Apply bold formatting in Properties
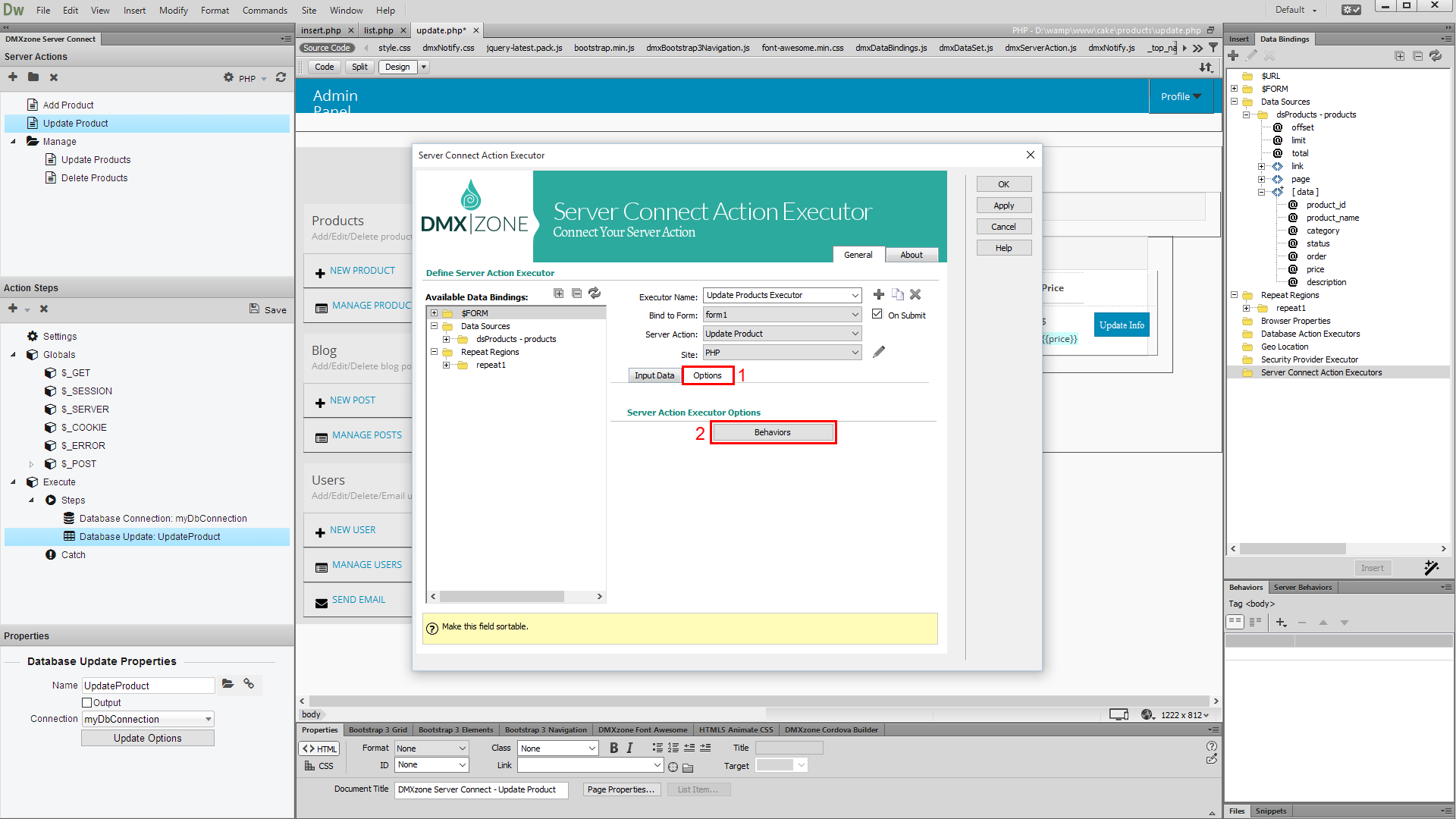The height and width of the screenshot is (819, 1456). pyautogui.click(x=614, y=748)
